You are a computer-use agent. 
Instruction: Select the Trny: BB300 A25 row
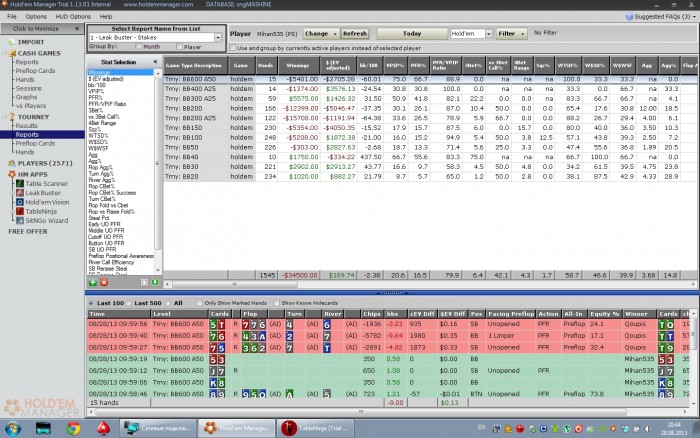click(x=429, y=99)
